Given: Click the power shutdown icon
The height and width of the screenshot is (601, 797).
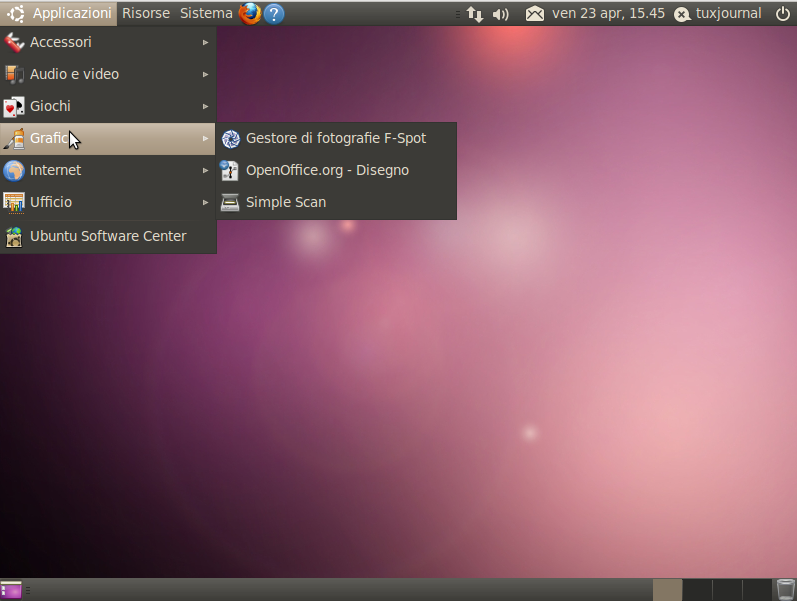Looking at the screenshot, I should pos(783,14).
